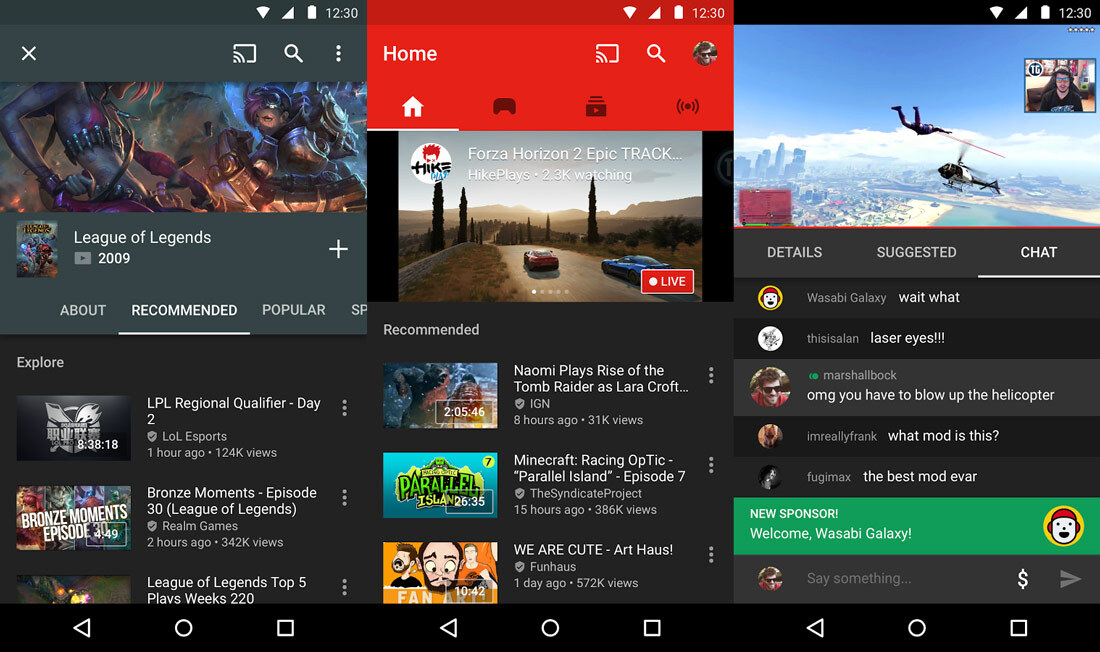Open overflow menu on League of Legends screen
Screen dimensions: 1100x652
(x=338, y=53)
